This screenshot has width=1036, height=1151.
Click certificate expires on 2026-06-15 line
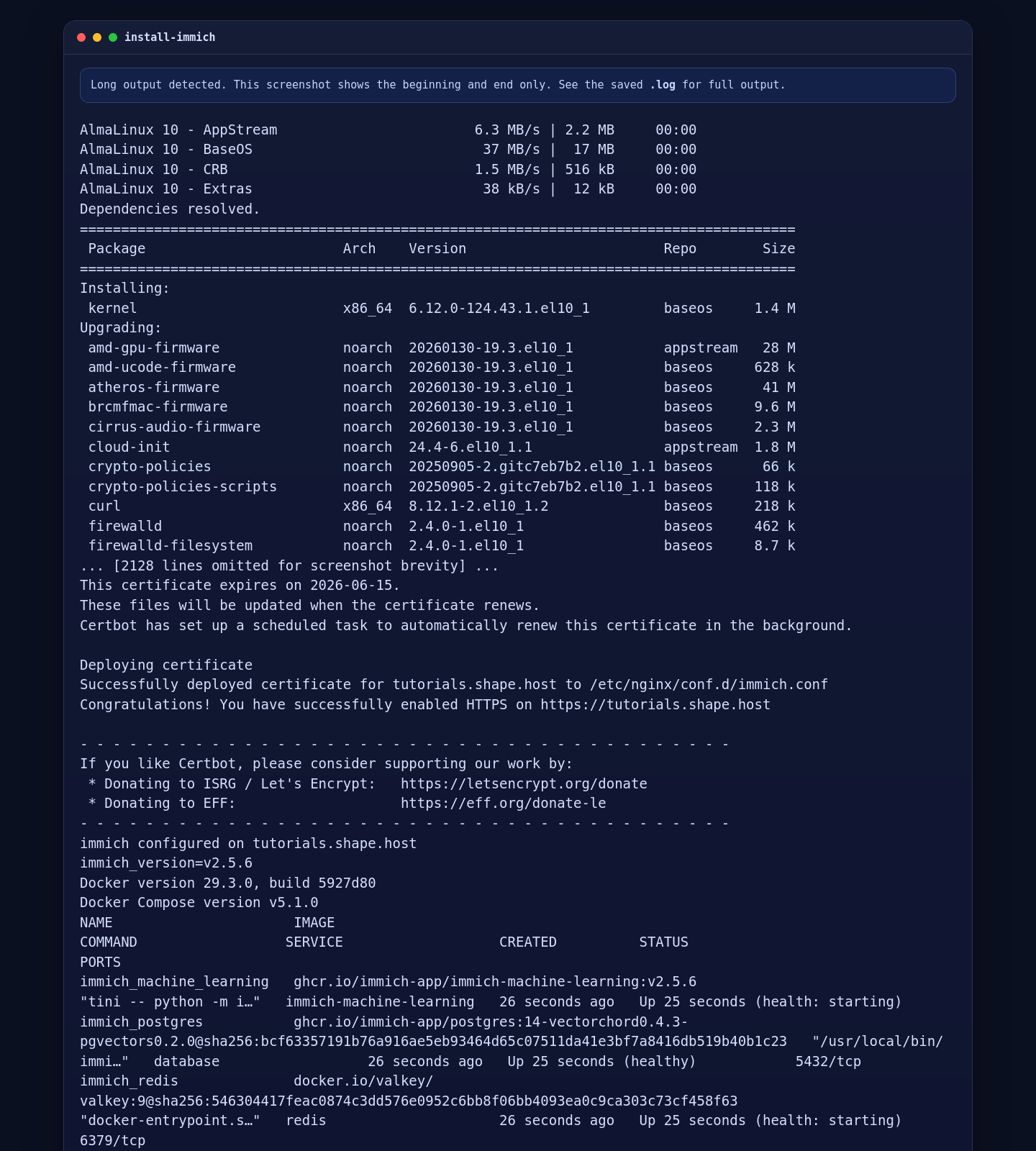[240, 586]
